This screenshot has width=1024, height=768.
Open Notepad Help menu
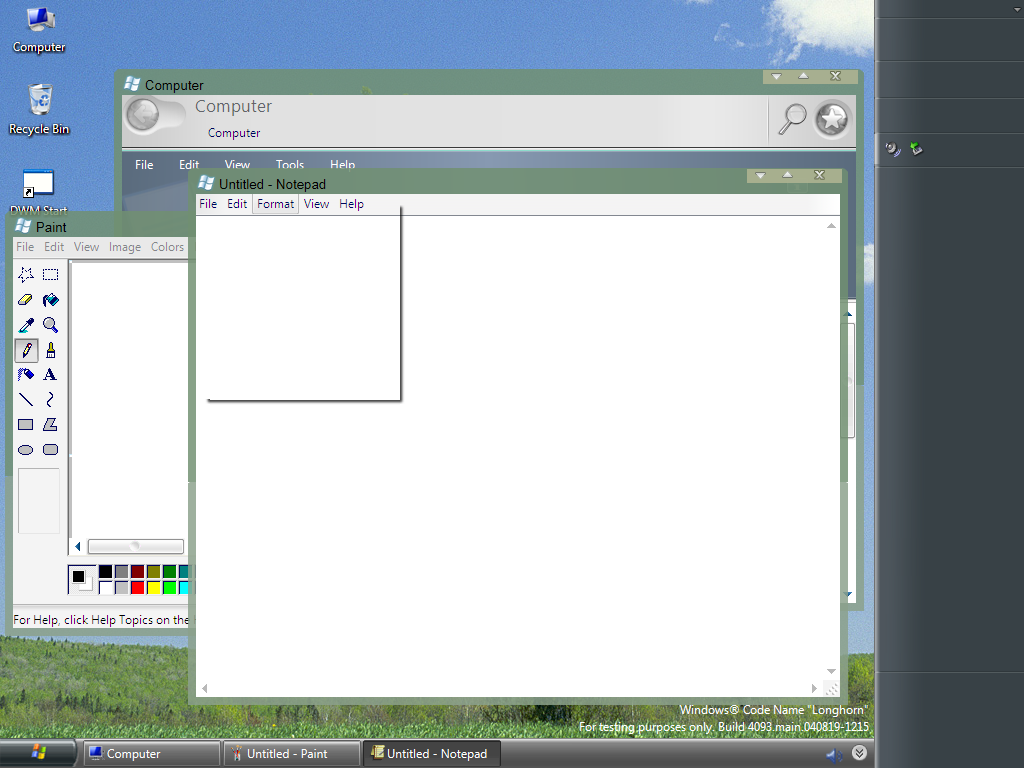(351, 204)
